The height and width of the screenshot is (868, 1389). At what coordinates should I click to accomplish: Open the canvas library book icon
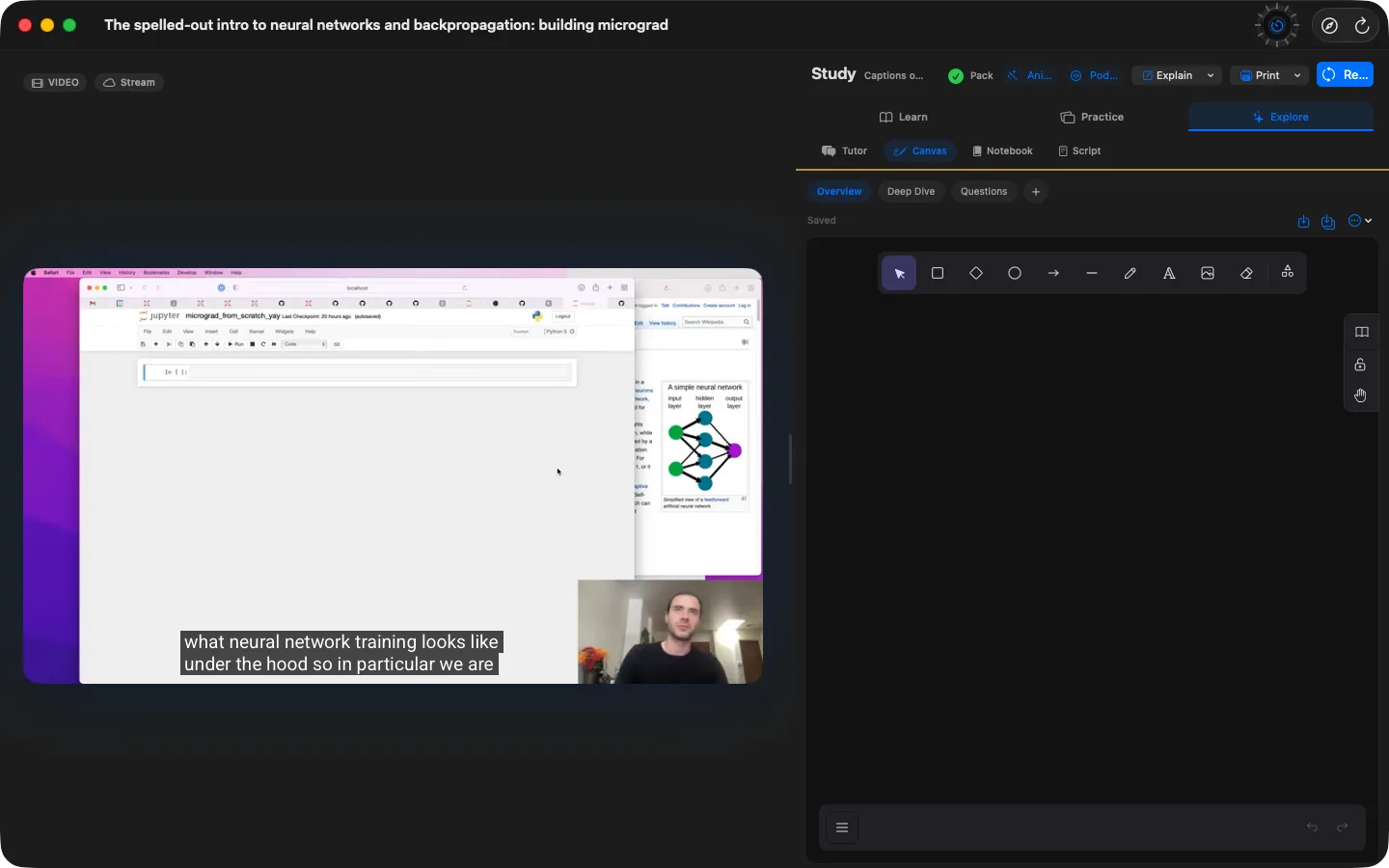pyautogui.click(x=1361, y=333)
